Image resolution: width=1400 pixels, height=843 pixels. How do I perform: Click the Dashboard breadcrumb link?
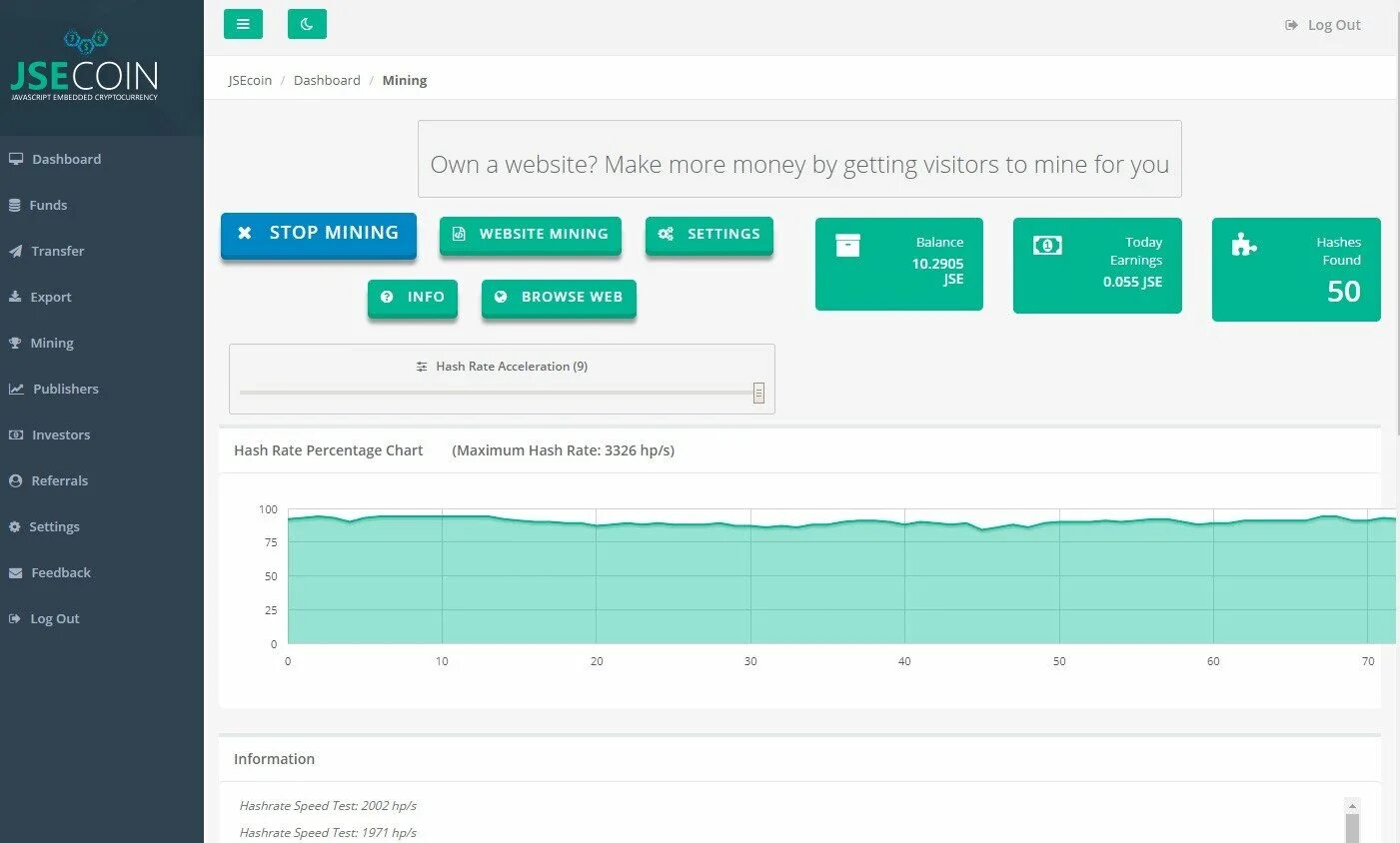[327, 80]
